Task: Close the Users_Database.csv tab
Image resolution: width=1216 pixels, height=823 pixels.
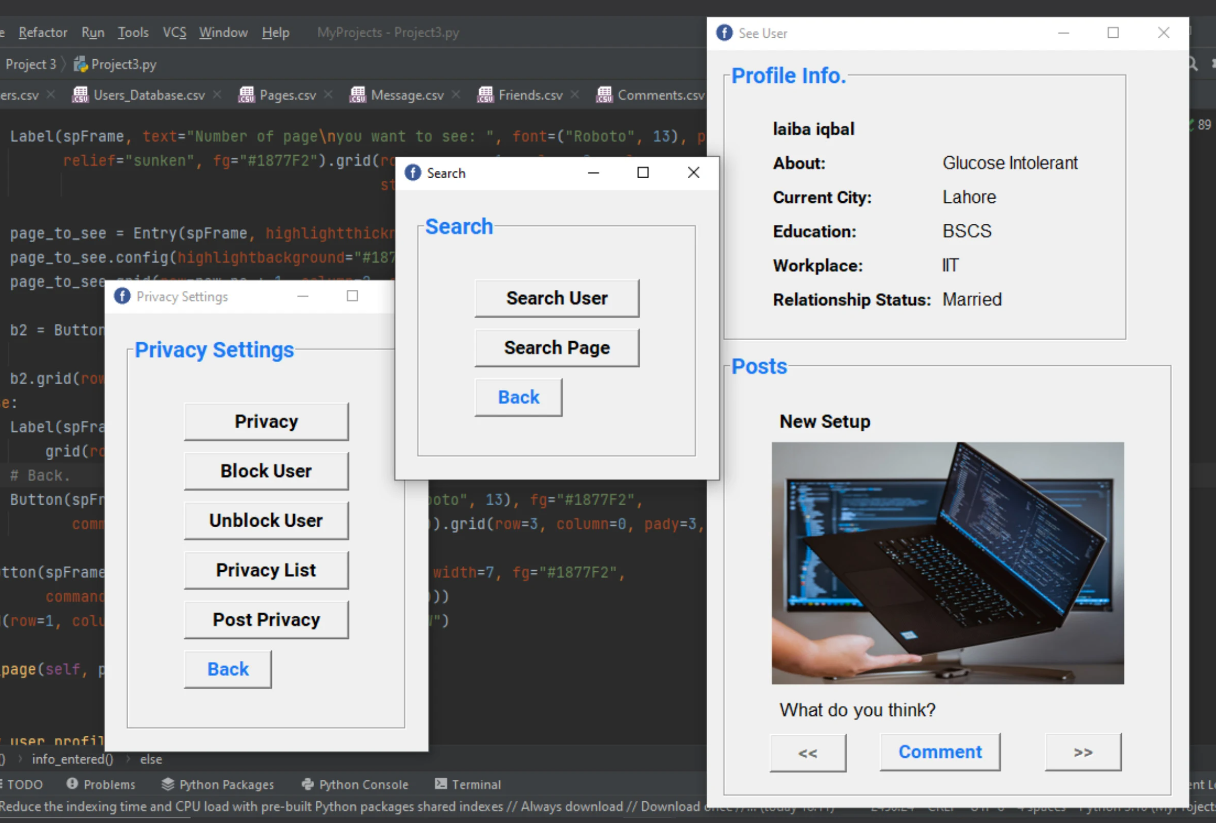Action: (x=218, y=95)
